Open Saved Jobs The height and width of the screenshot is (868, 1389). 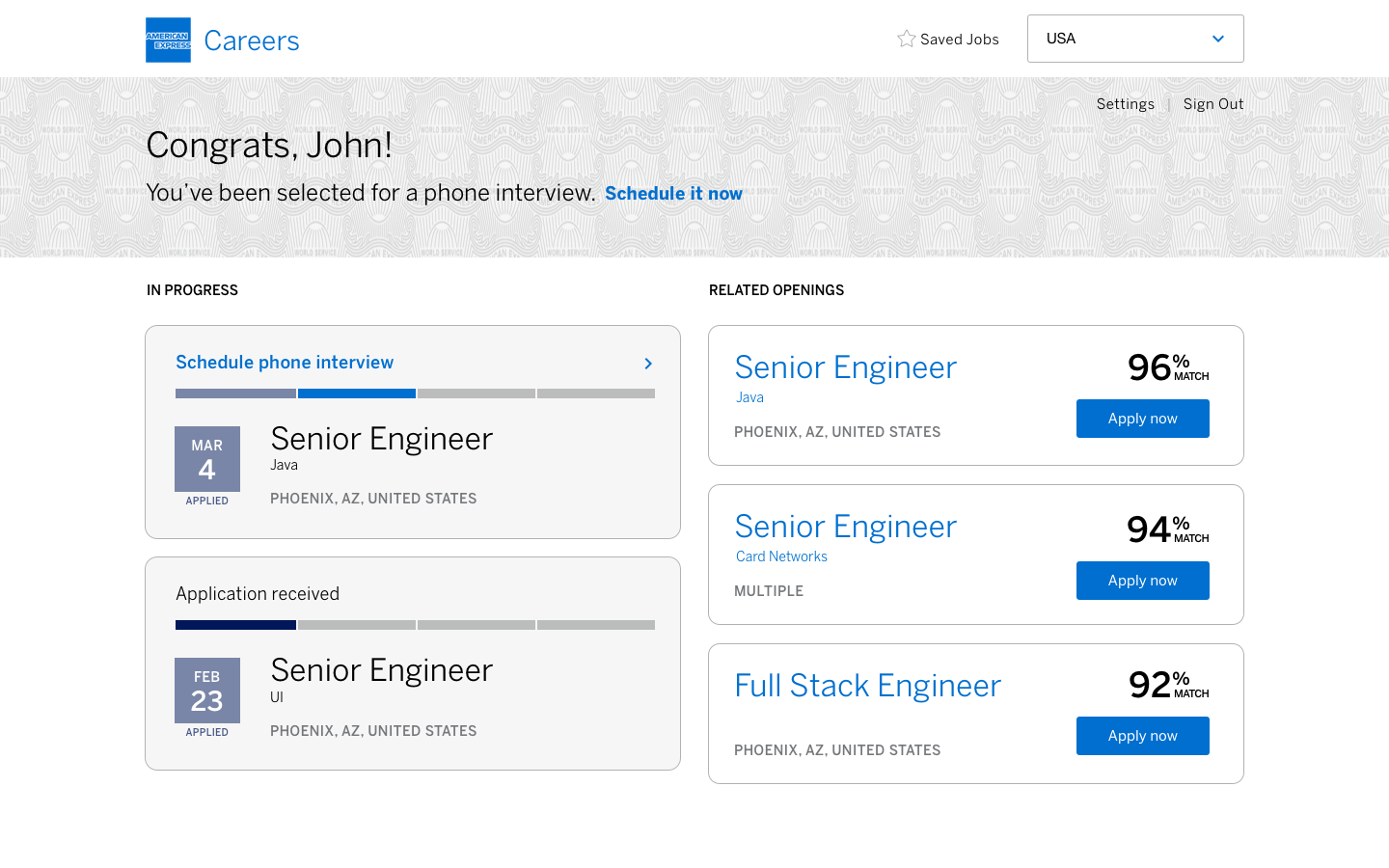pos(960,40)
